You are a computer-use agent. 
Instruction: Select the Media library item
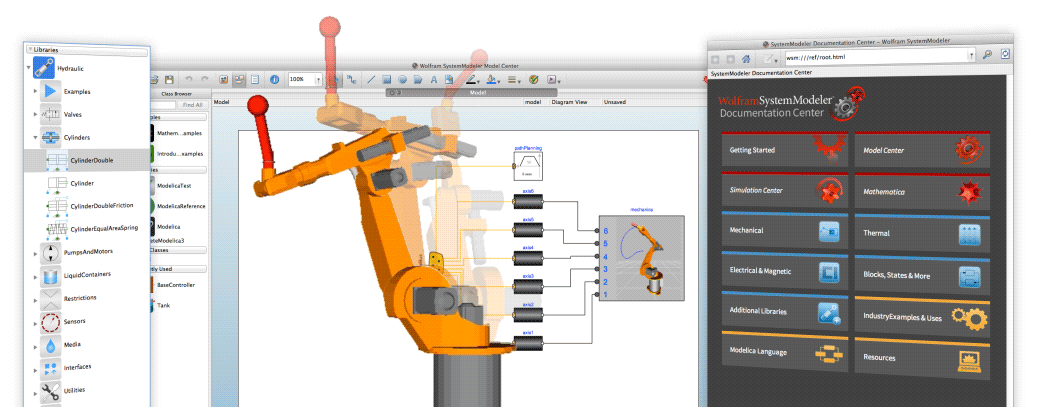pos(61,345)
